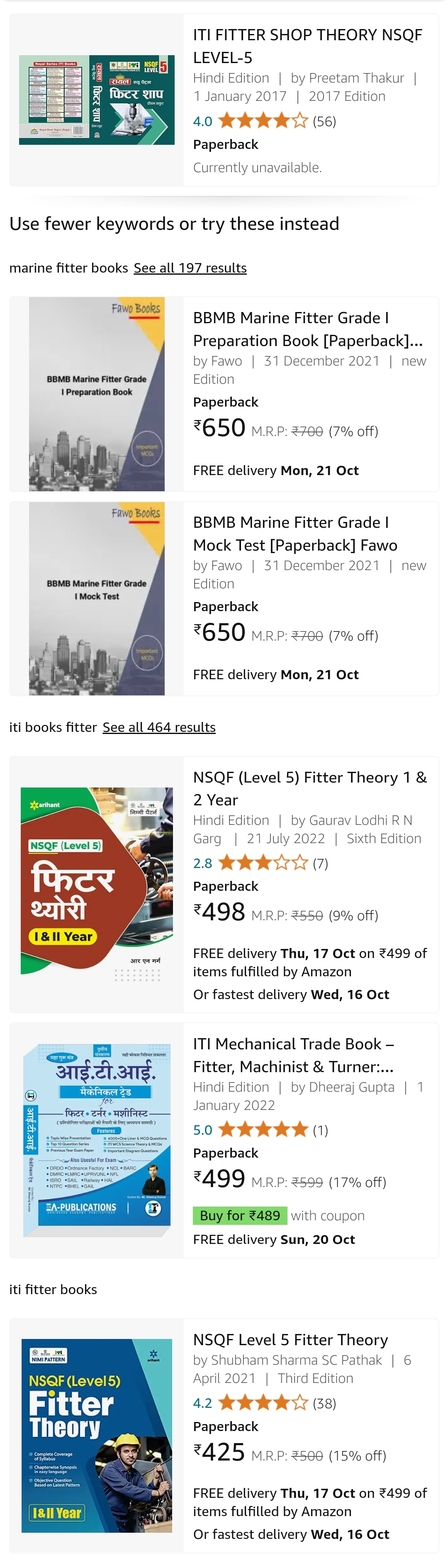This screenshot has width=448, height=1568.
Task: Open BBMB Marine Fitter Grade I Mock Test title
Action: (x=295, y=534)
